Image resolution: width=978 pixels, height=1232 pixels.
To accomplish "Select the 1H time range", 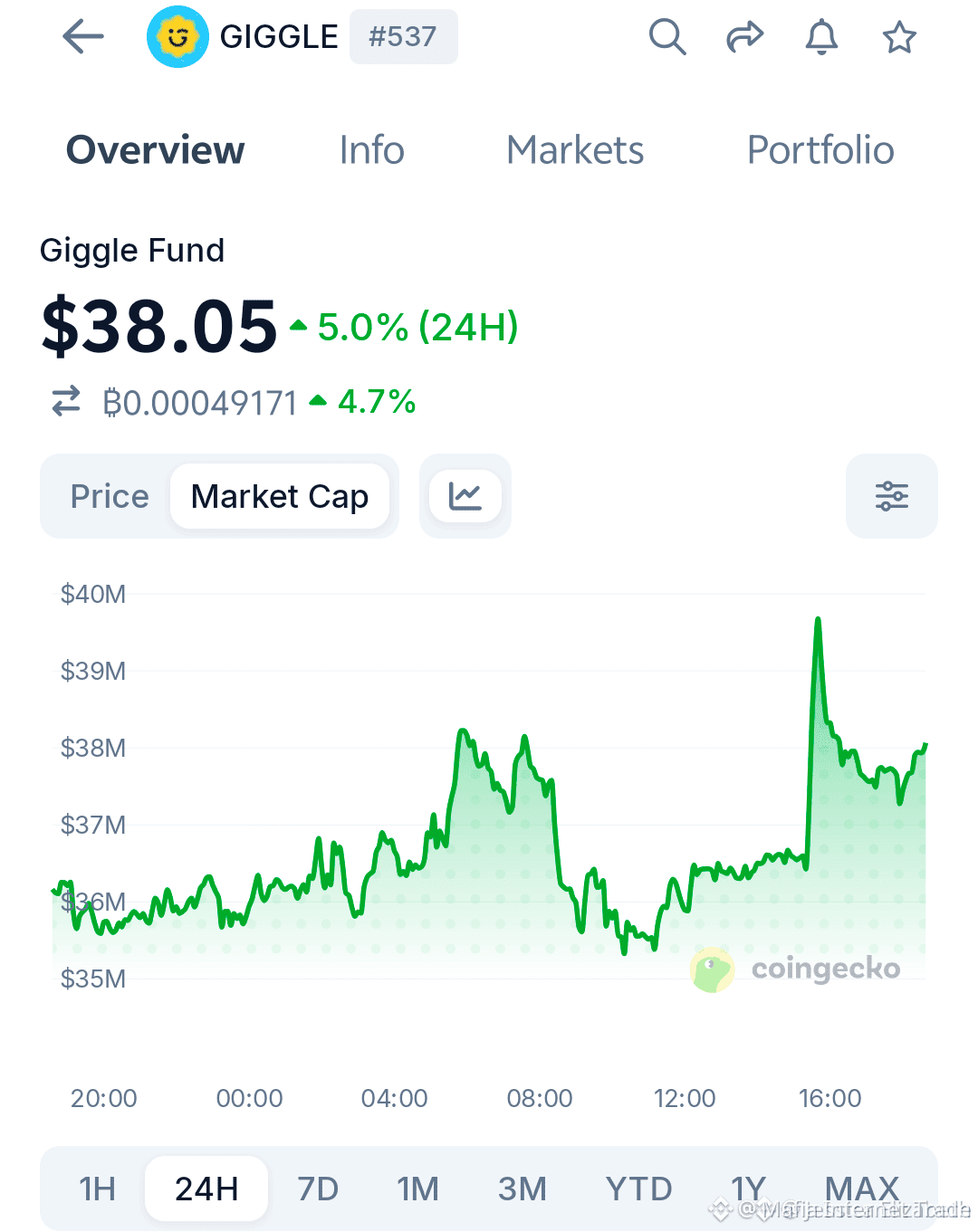I will (x=97, y=1189).
